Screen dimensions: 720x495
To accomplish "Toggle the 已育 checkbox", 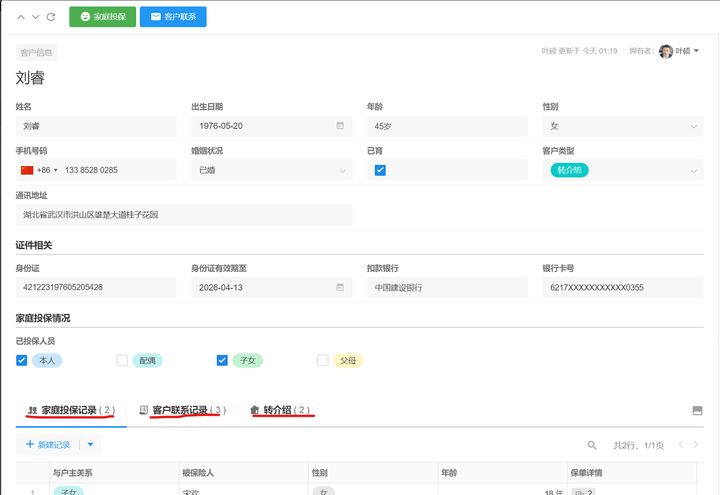I will pyautogui.click(x=380, y=170).
